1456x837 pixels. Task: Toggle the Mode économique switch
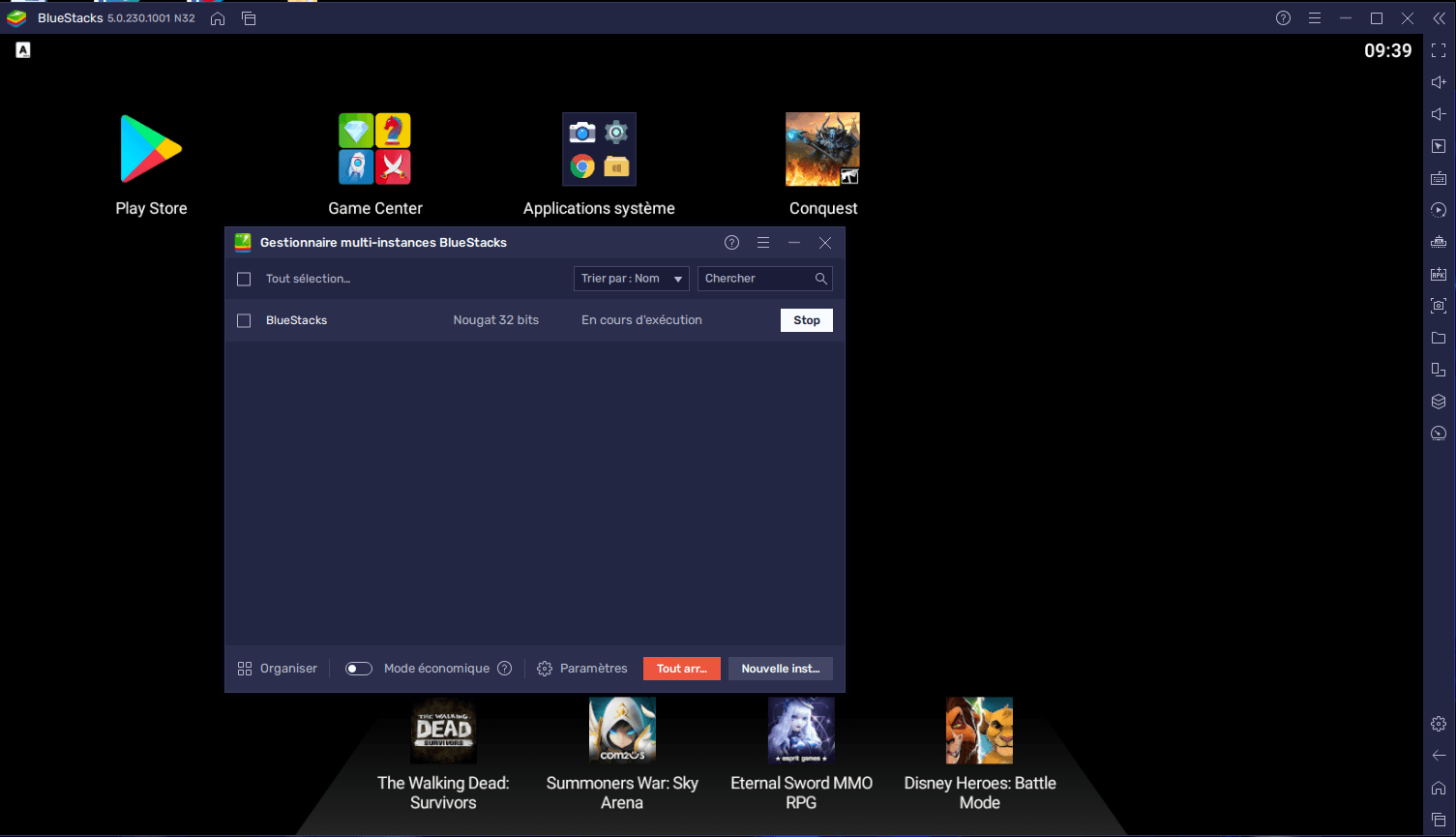[x=359, y=669]
